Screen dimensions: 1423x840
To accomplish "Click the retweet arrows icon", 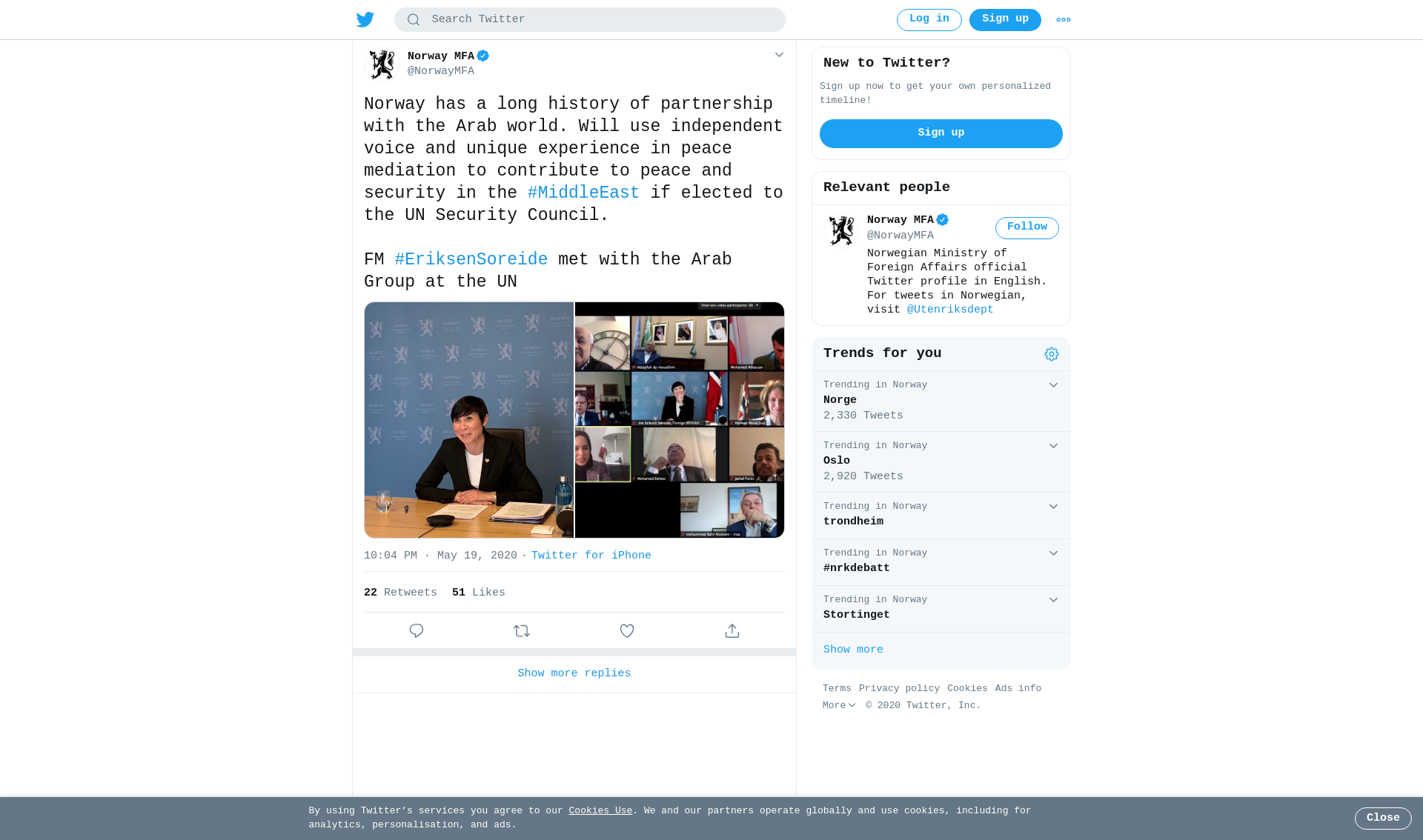I will pos(522,631).
